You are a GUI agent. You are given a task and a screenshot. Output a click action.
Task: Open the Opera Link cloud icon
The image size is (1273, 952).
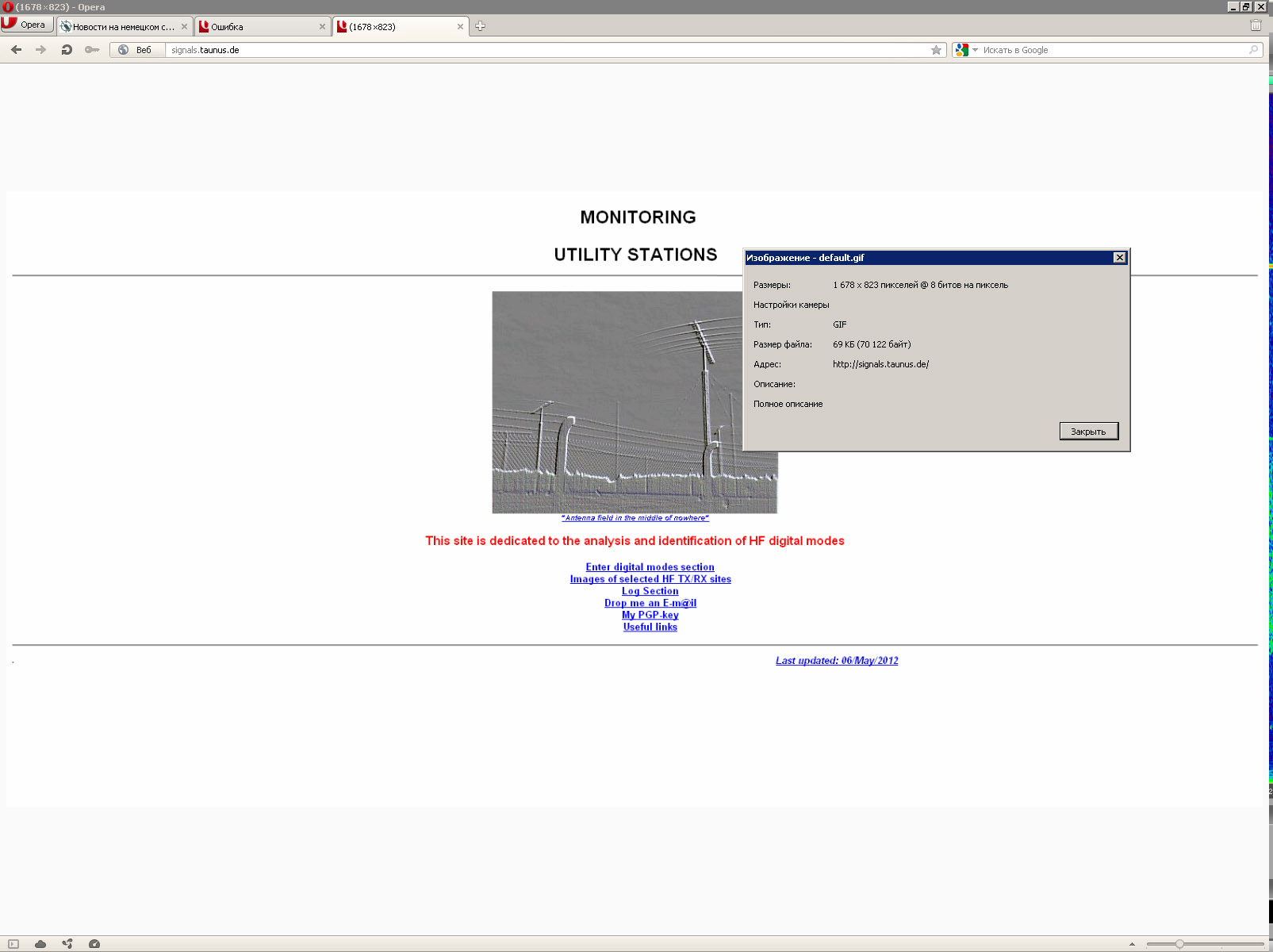[40, 944]
